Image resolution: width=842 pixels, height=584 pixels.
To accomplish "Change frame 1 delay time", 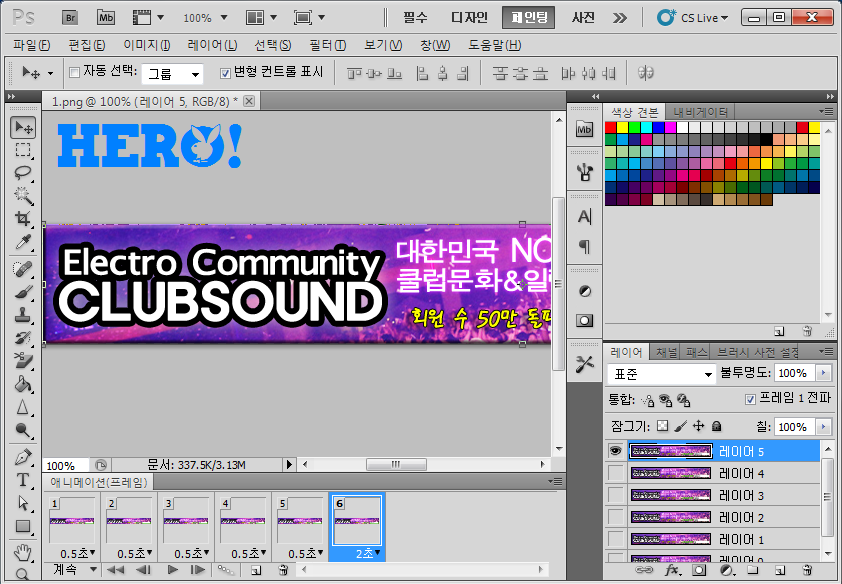I will (x=77, y=553).
